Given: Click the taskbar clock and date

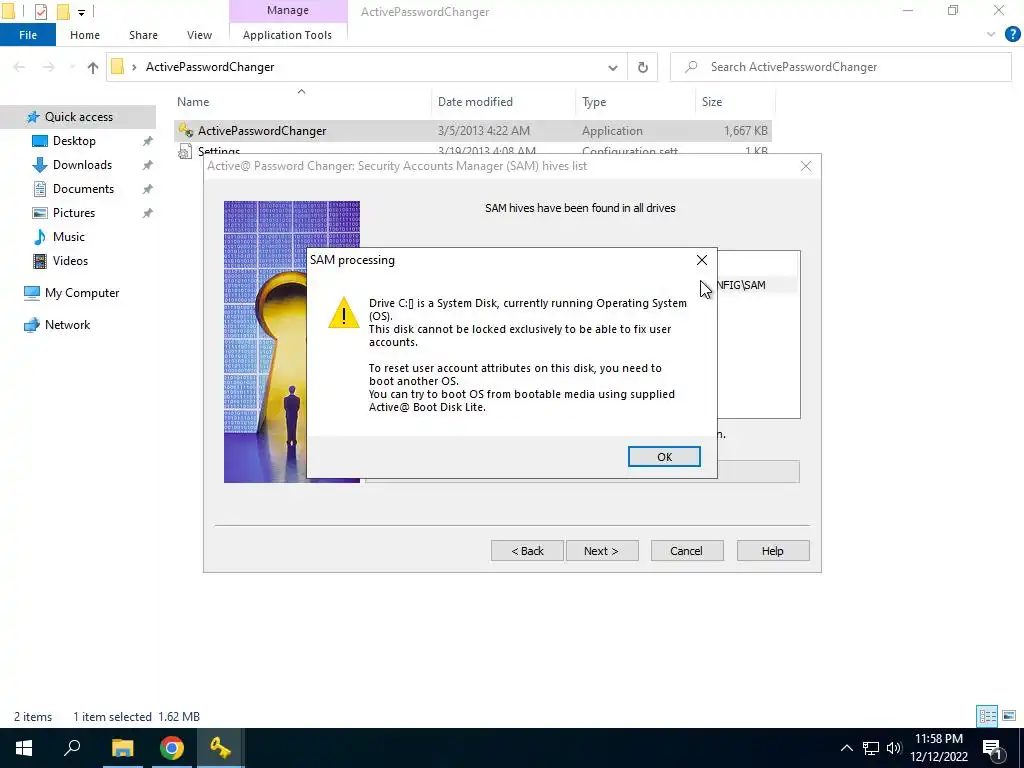Looking at the screenshot, I should click(x=939, y=748).
